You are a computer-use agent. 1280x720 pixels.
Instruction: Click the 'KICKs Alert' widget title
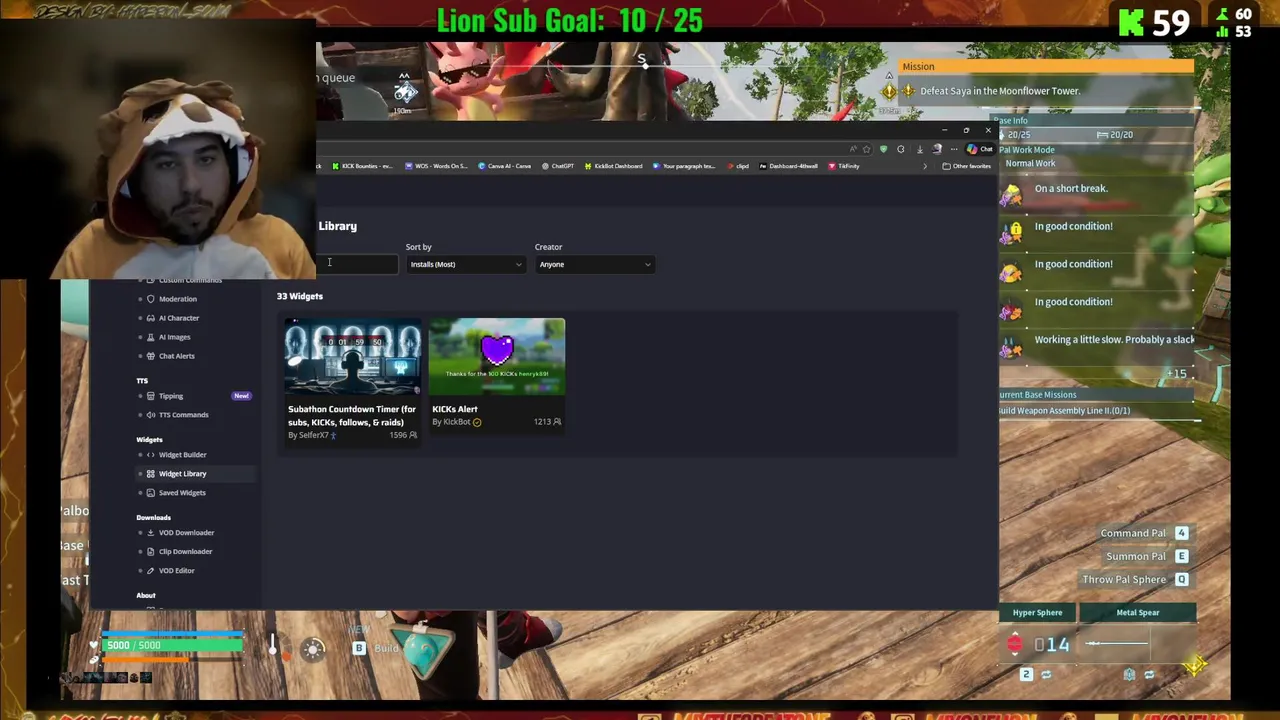point(455,409)
